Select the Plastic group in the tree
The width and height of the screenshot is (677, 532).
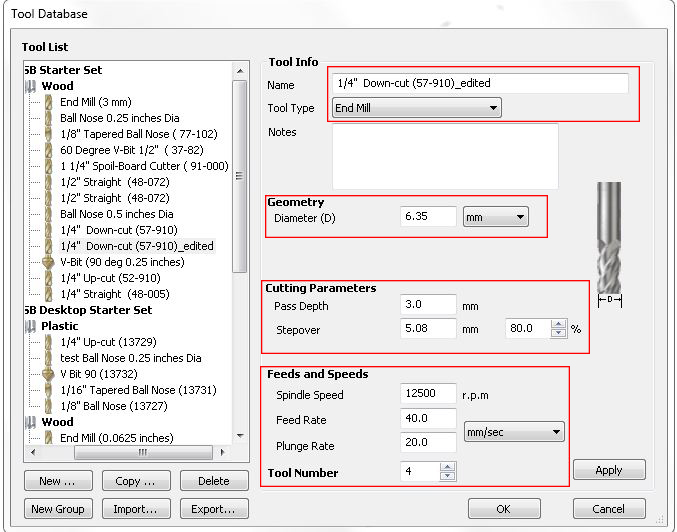60,326
